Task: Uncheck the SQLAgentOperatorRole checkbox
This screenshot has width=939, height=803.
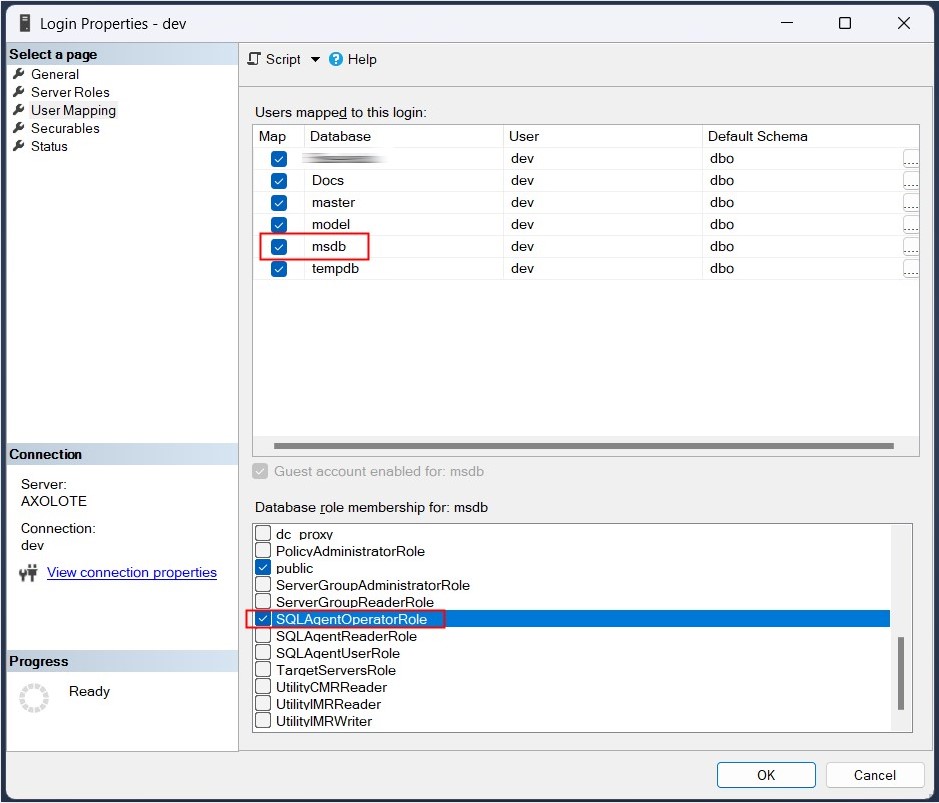Action: coord(263,619)
